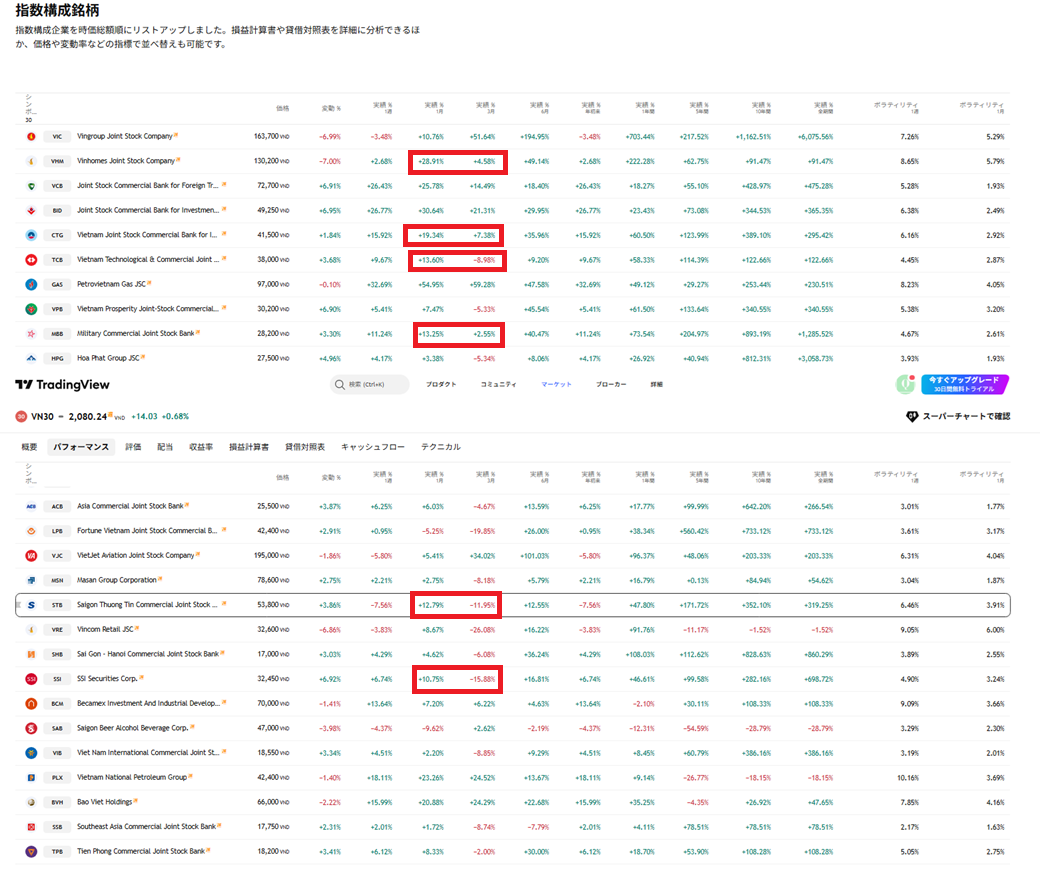The image size is (1040, 879).
Task: Click the VN30 index badge icon
Action: coord(21,416)
